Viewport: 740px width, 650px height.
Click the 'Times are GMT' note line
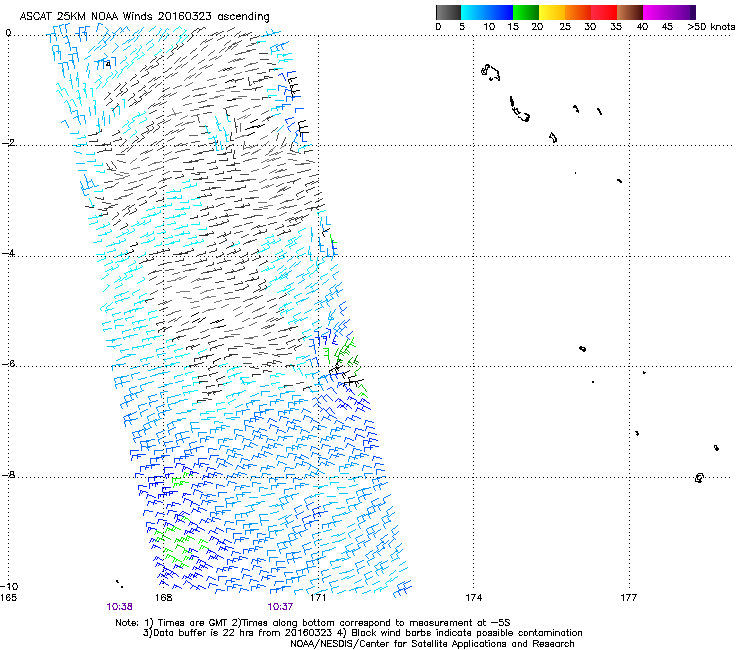313,623
